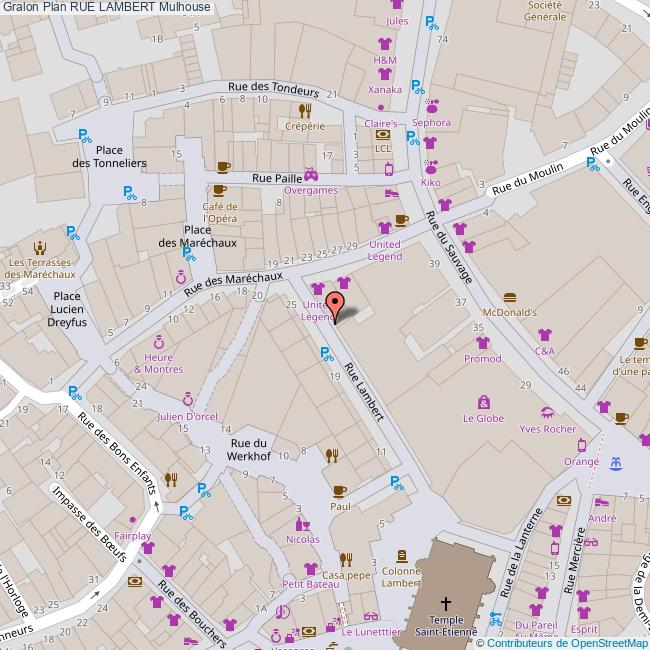
Task: Click the Rue Lambert street label
Action: (364, 393)
